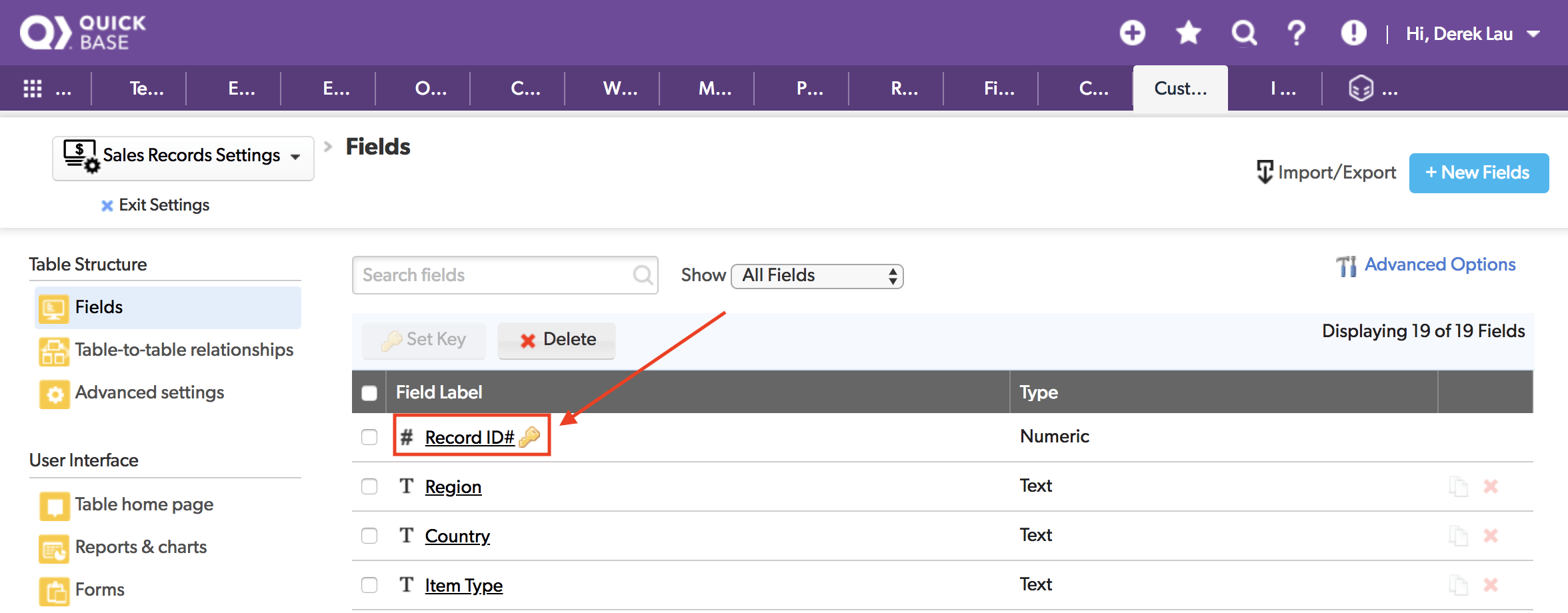1568x613 pixels.
Task: Click the + New Fields button
Action: (1479, 172)
